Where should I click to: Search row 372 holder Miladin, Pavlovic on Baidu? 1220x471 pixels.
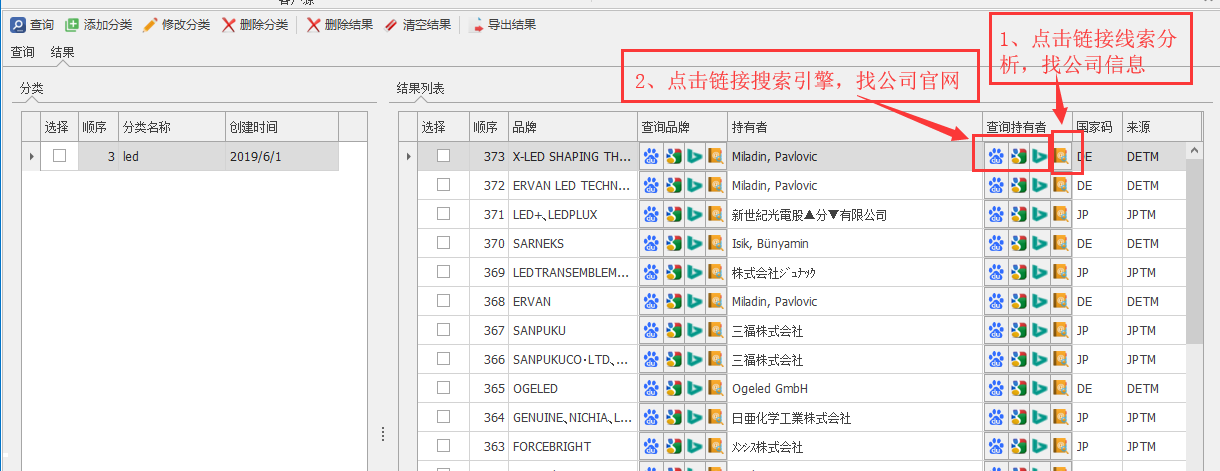tap(996, 185)
